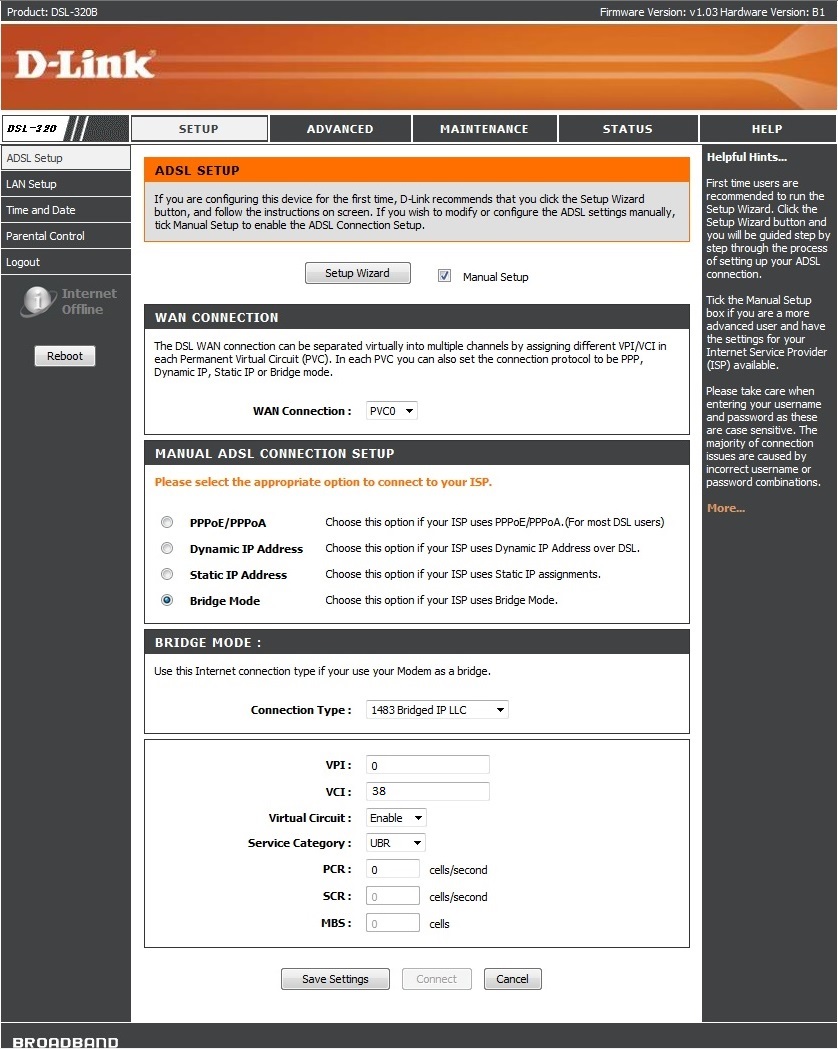The height and width of the screenshot is (1049, 838).
Task: Open the Service Category UBR dropdown
Action: (x=395, y=842)
